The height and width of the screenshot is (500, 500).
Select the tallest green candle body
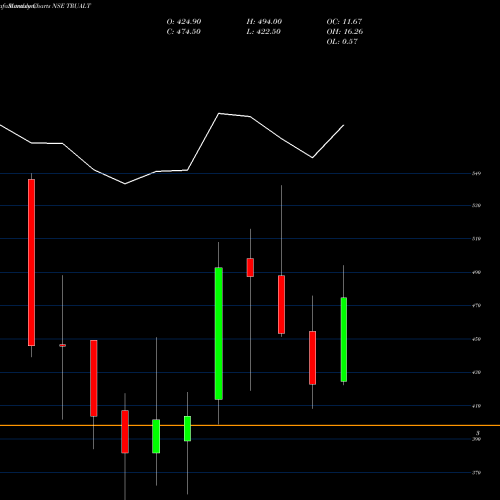219,333
